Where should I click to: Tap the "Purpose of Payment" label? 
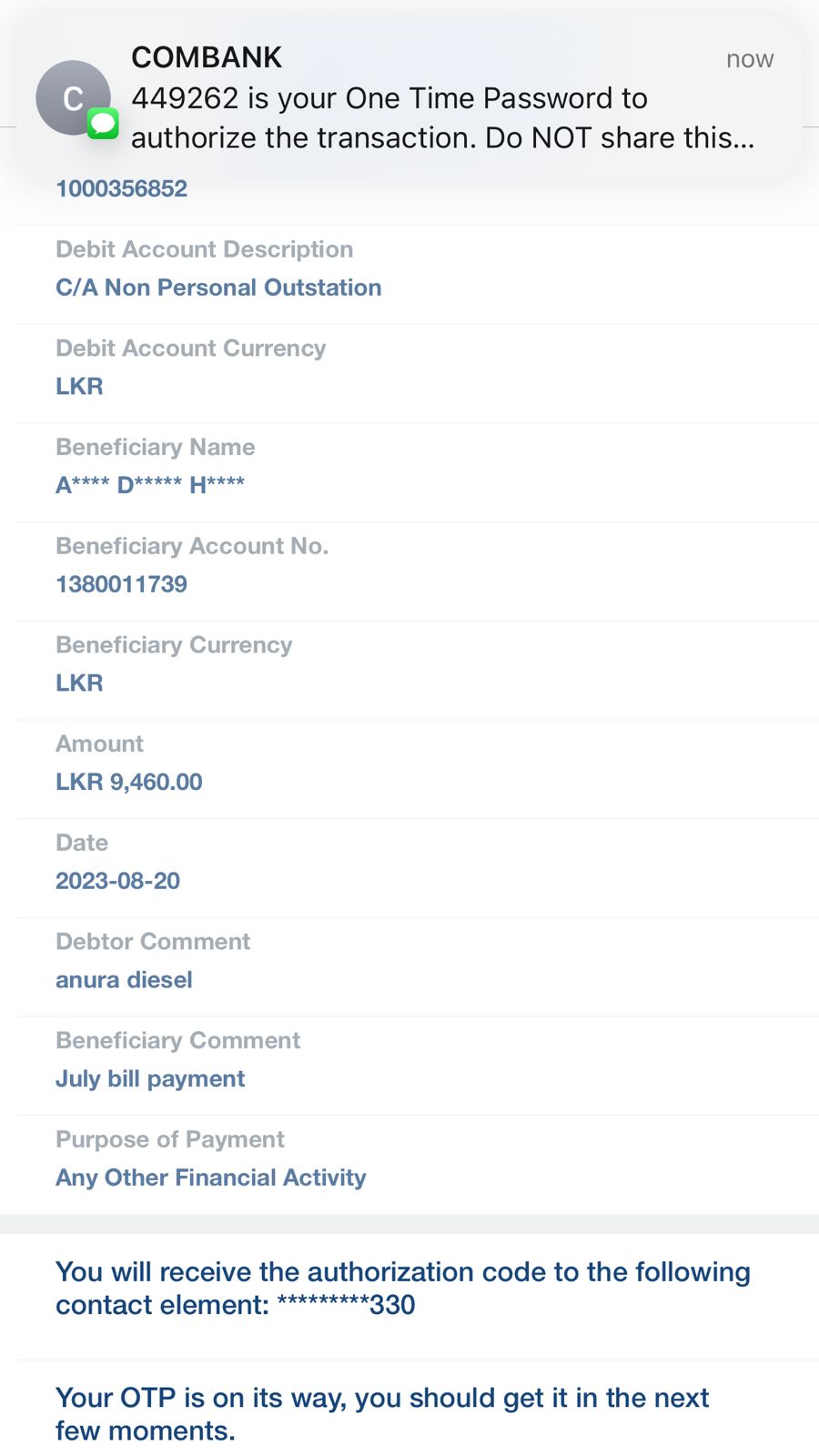(170, 1139)
